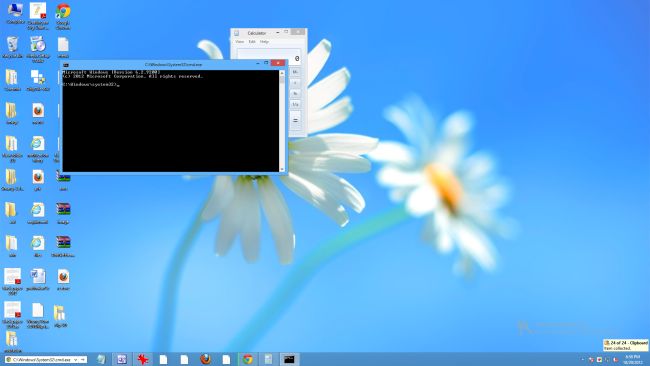Click inside the Command Prompt console area
Screen dimensions: 650x366
(171, 121)
